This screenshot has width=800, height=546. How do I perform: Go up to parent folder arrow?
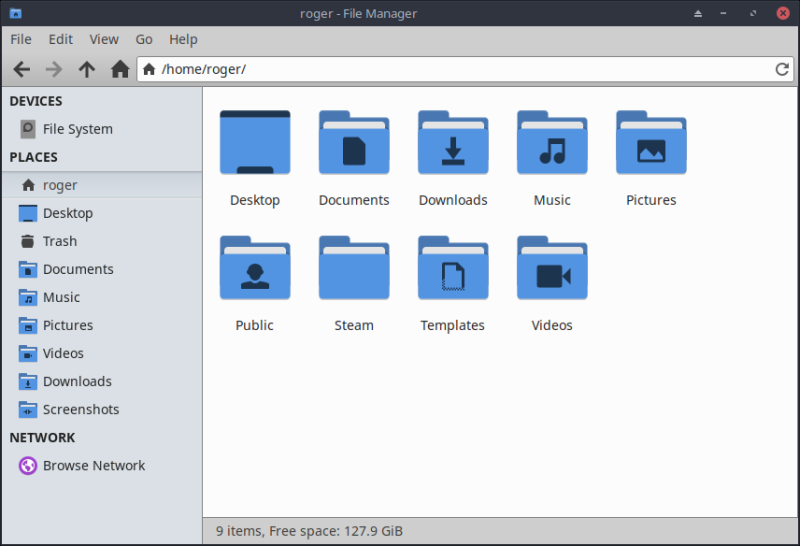pos(87,69)
